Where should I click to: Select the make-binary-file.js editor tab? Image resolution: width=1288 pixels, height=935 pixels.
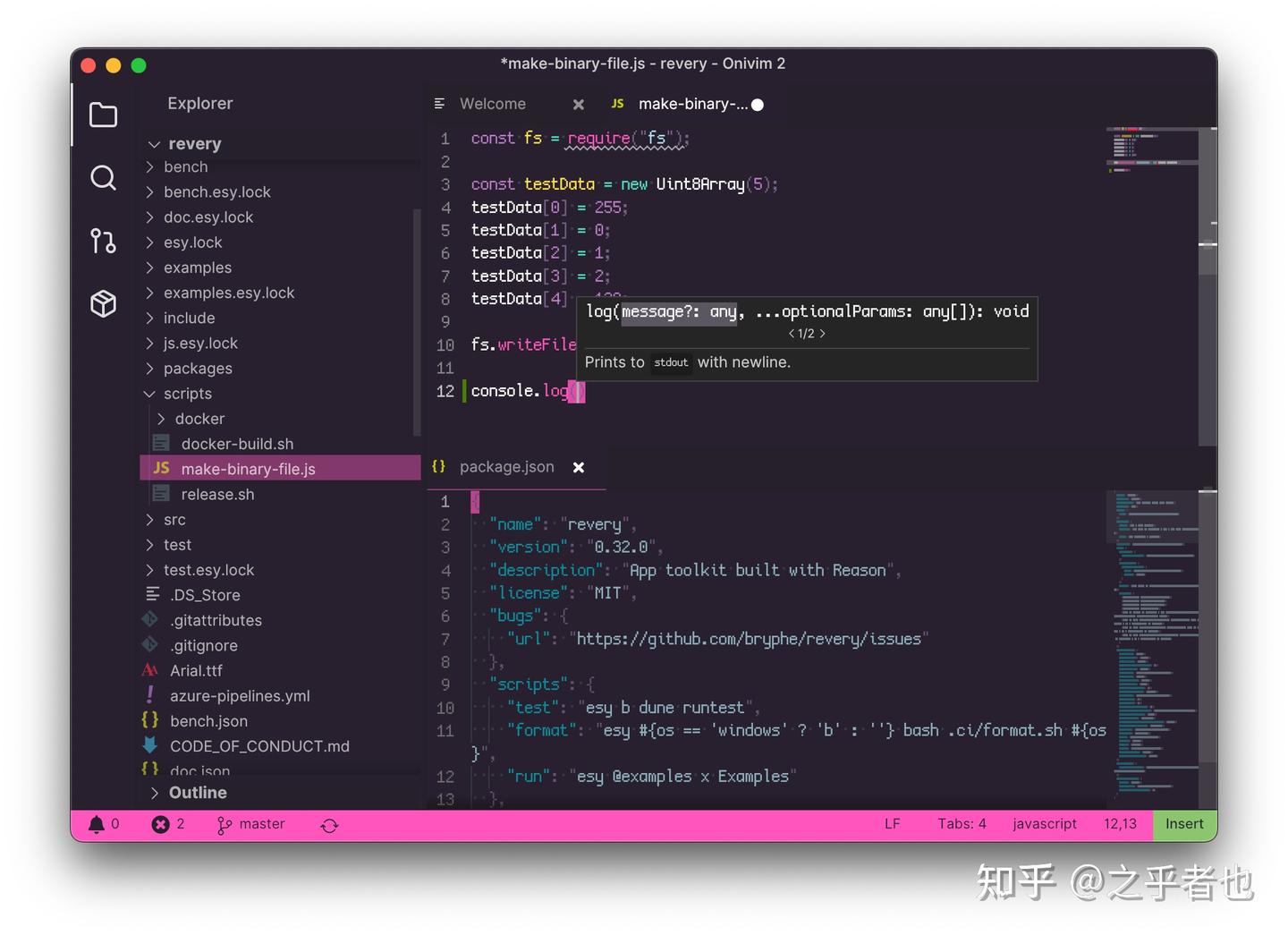coord(693,104)
